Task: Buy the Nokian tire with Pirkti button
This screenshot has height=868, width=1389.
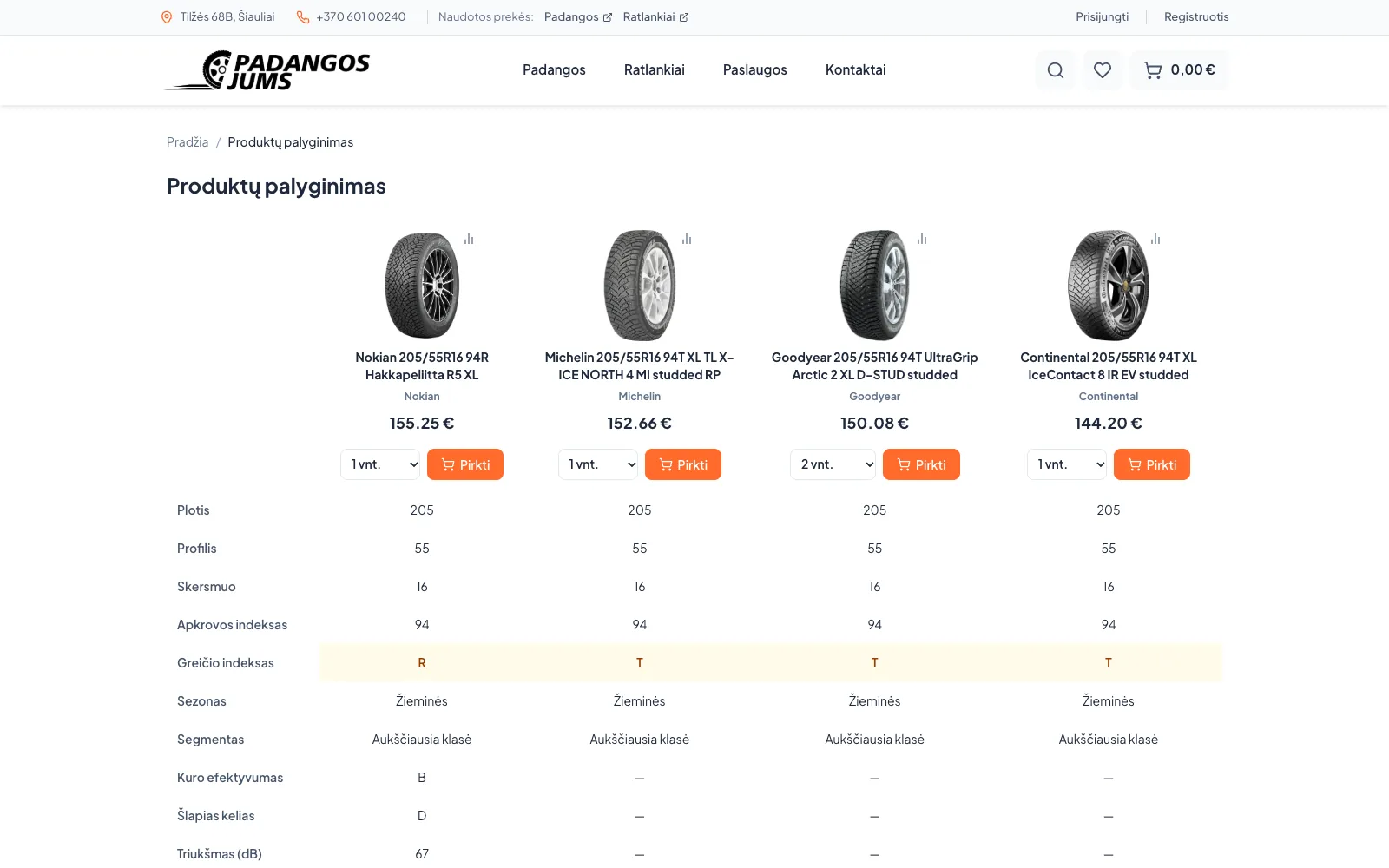Action: tap(465, 464)
